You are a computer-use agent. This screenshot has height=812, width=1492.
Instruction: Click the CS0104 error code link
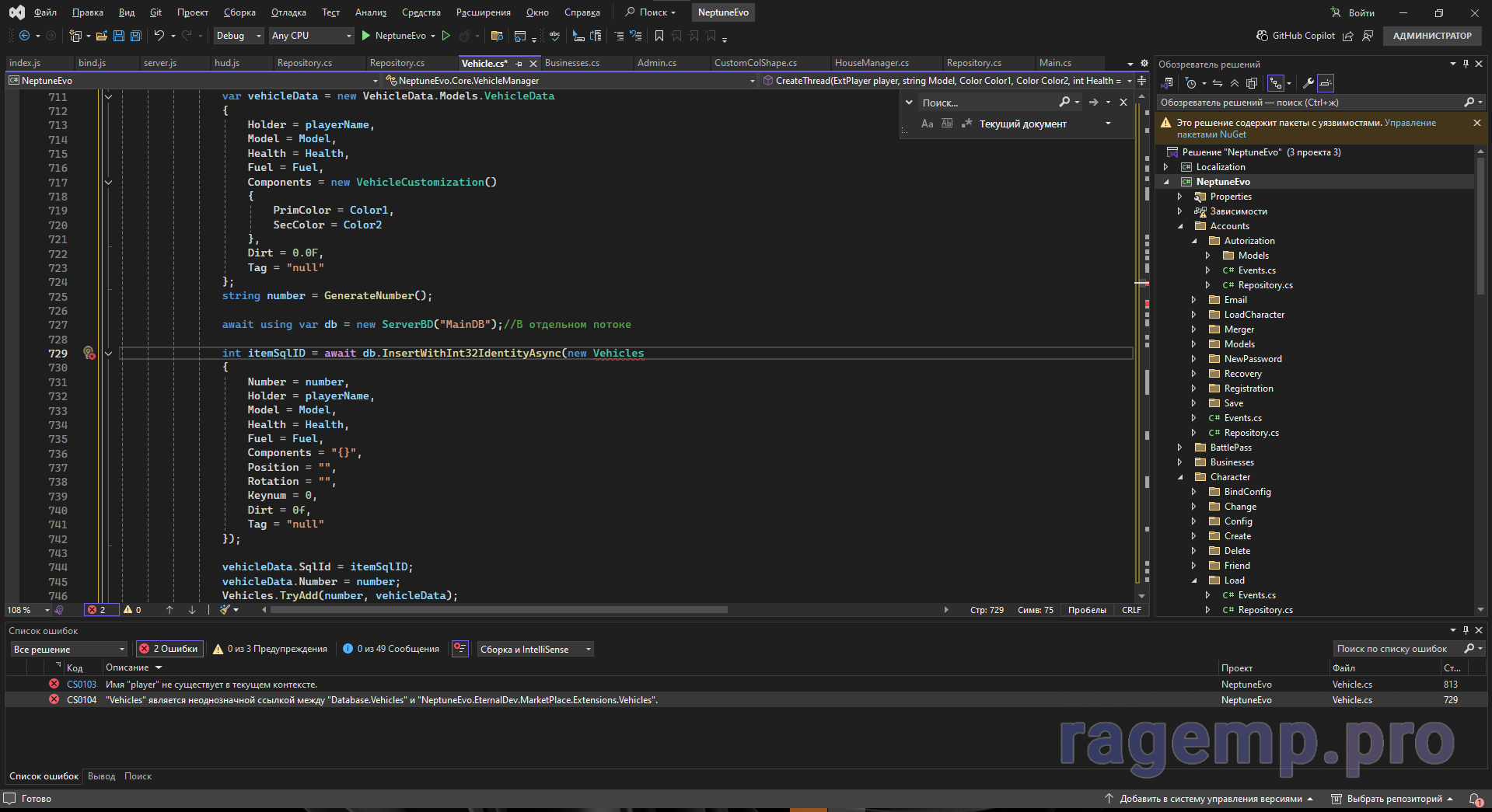tap(82, 700)
